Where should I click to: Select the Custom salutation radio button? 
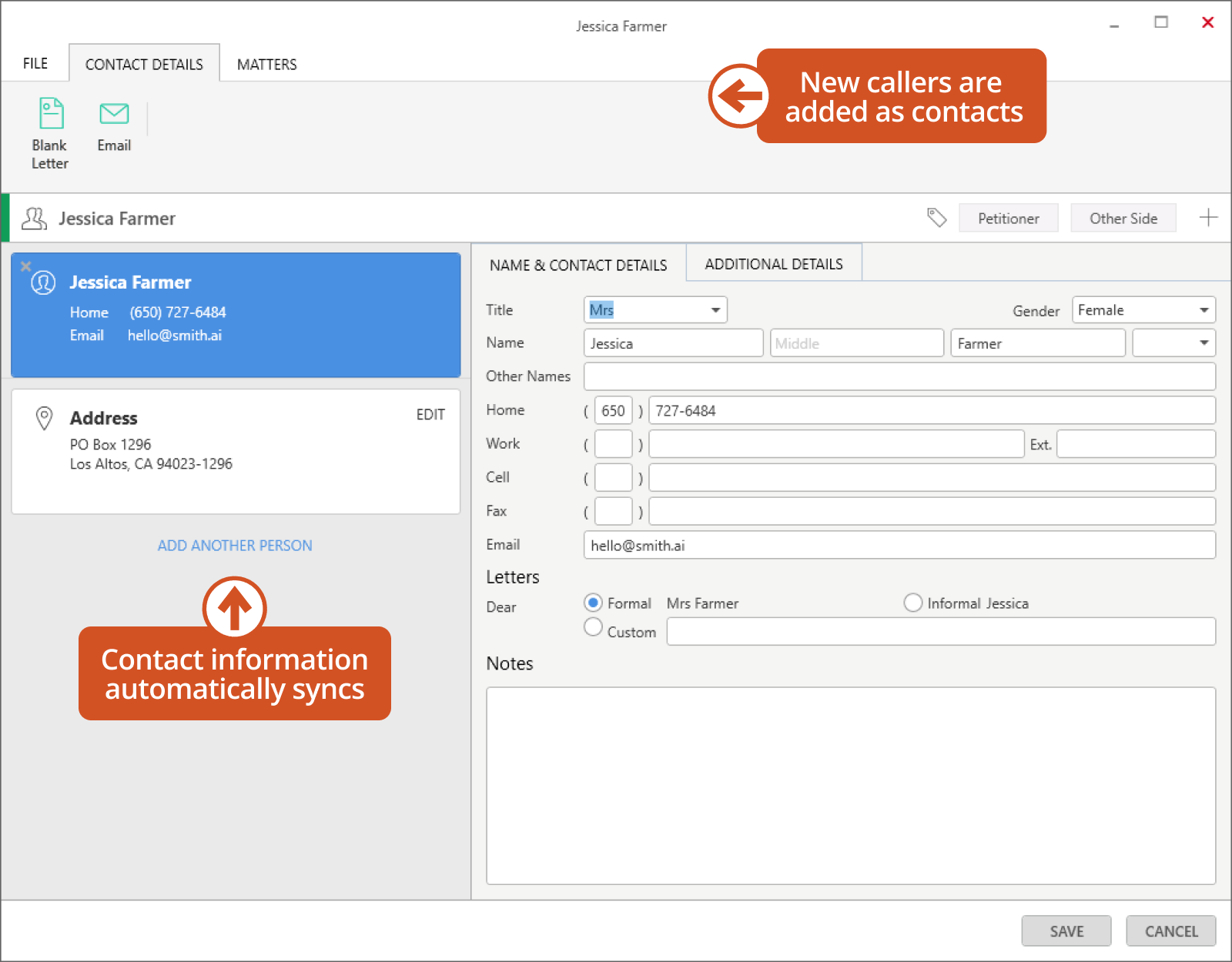pos(593,627)
